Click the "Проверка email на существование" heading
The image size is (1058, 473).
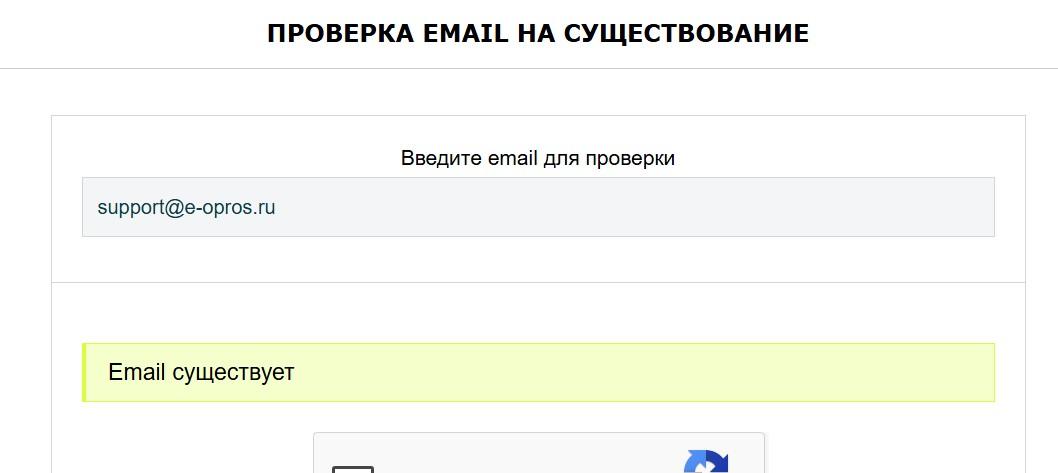click(538, 34)
